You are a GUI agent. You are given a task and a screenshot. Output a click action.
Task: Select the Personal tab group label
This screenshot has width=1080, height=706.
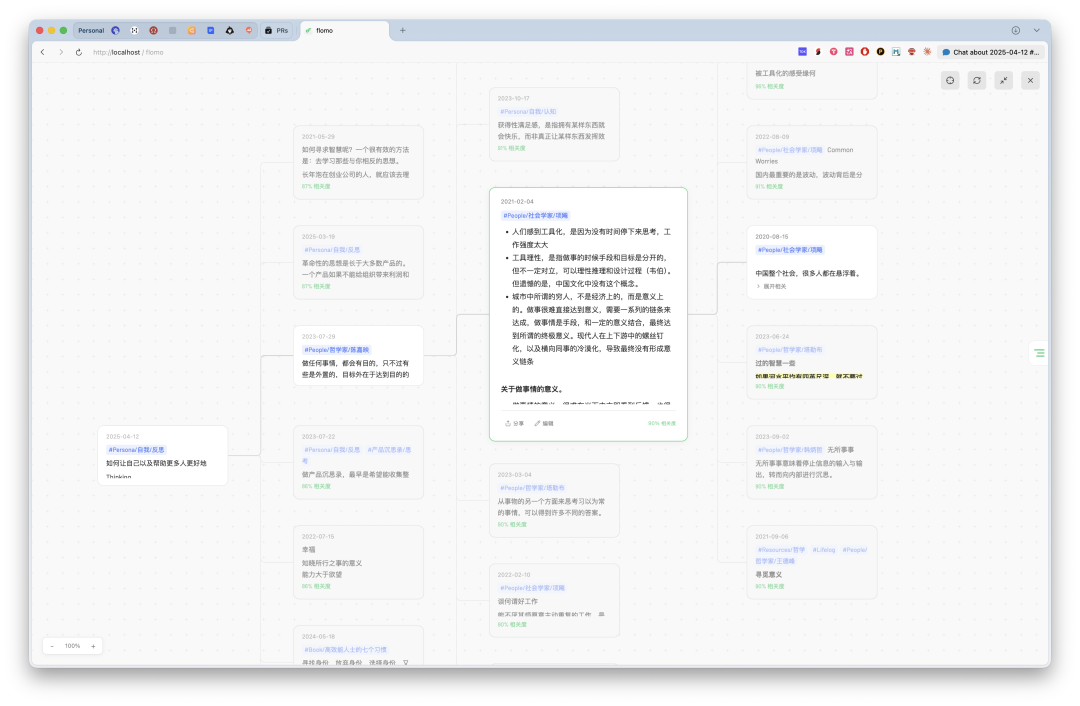[91, 30]
